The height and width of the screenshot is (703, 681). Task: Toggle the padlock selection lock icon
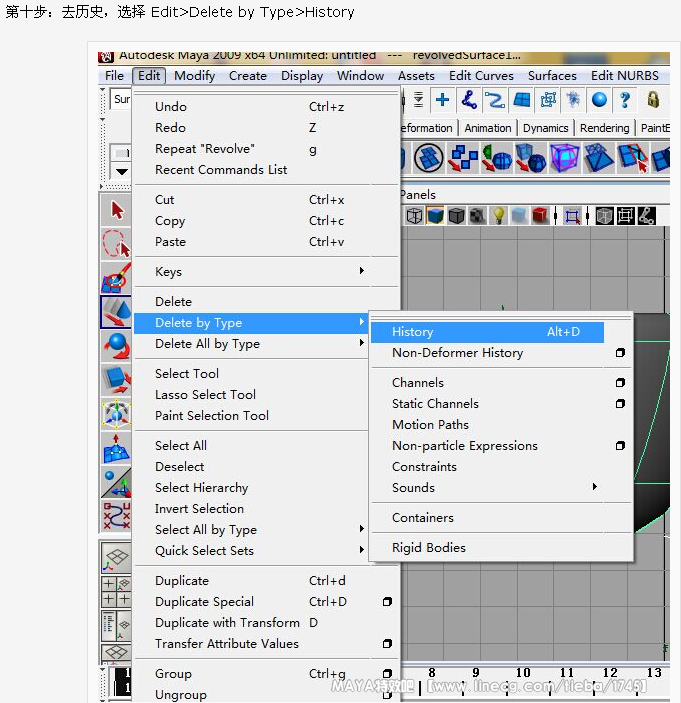653,100
